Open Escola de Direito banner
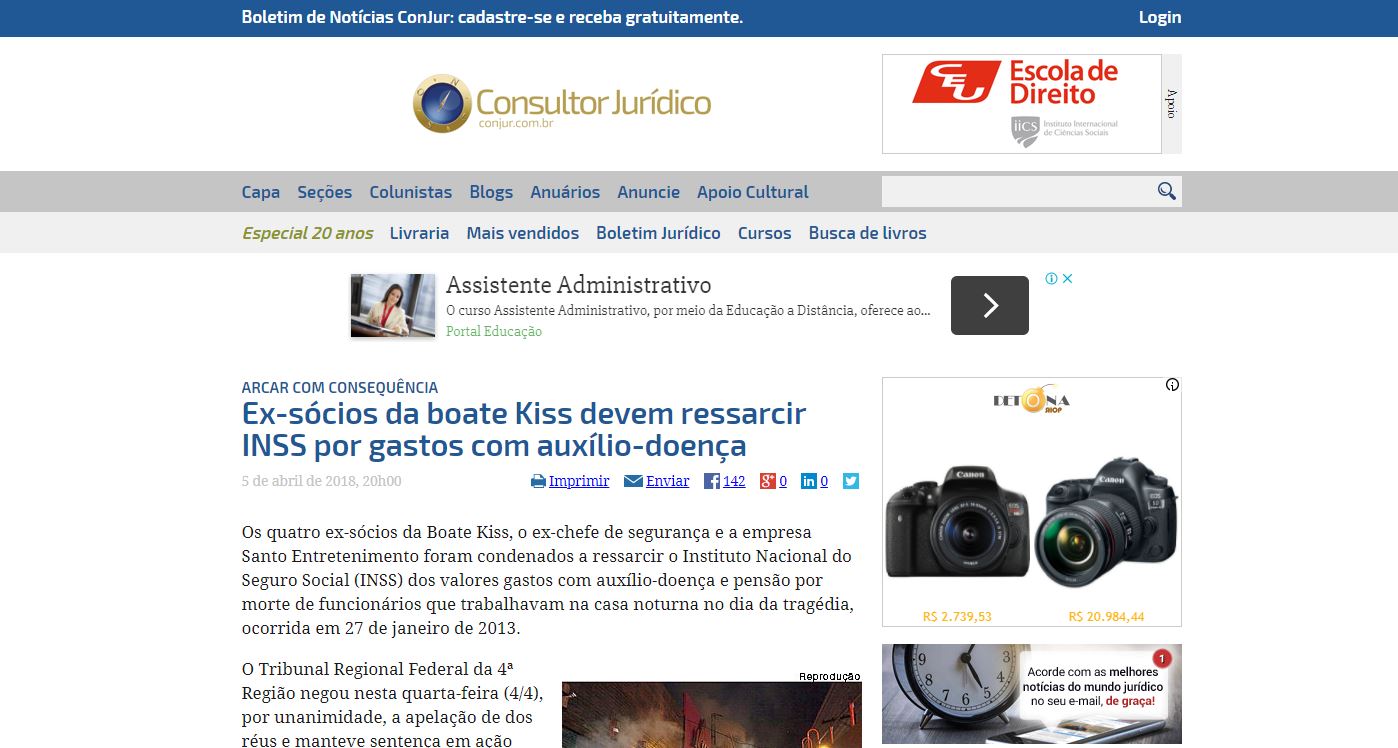This screenshot has height=748, width=1398. (x=1021, y=104)
